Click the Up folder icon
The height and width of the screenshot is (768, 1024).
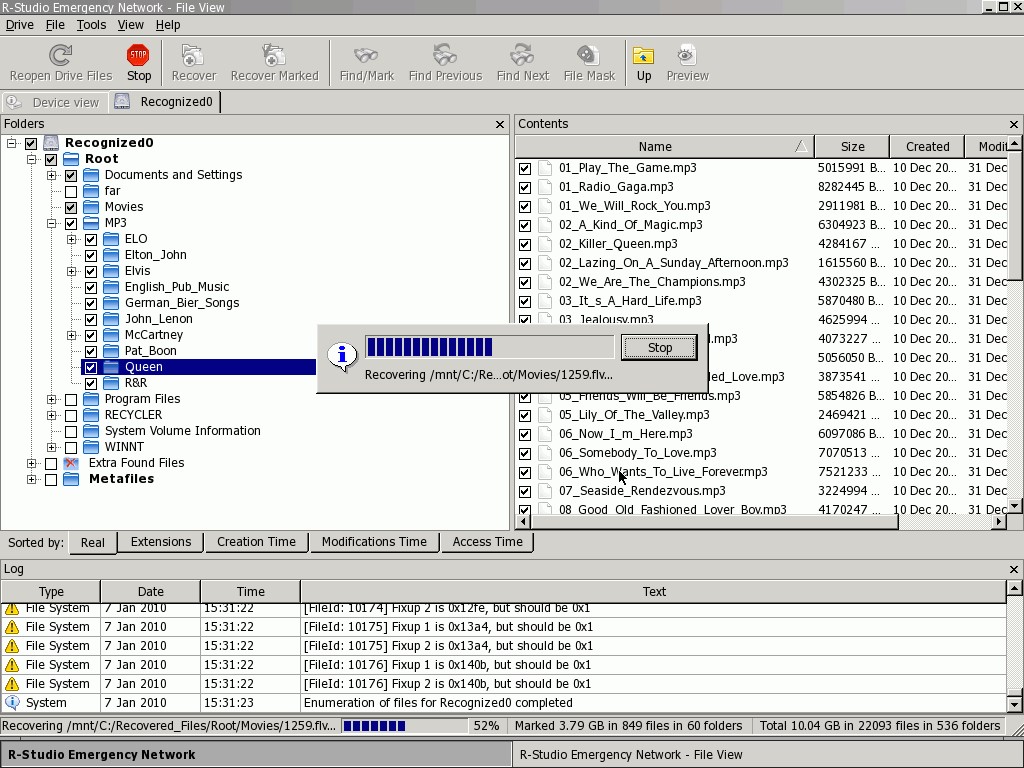pyautogui.click(x=643, y=55)
